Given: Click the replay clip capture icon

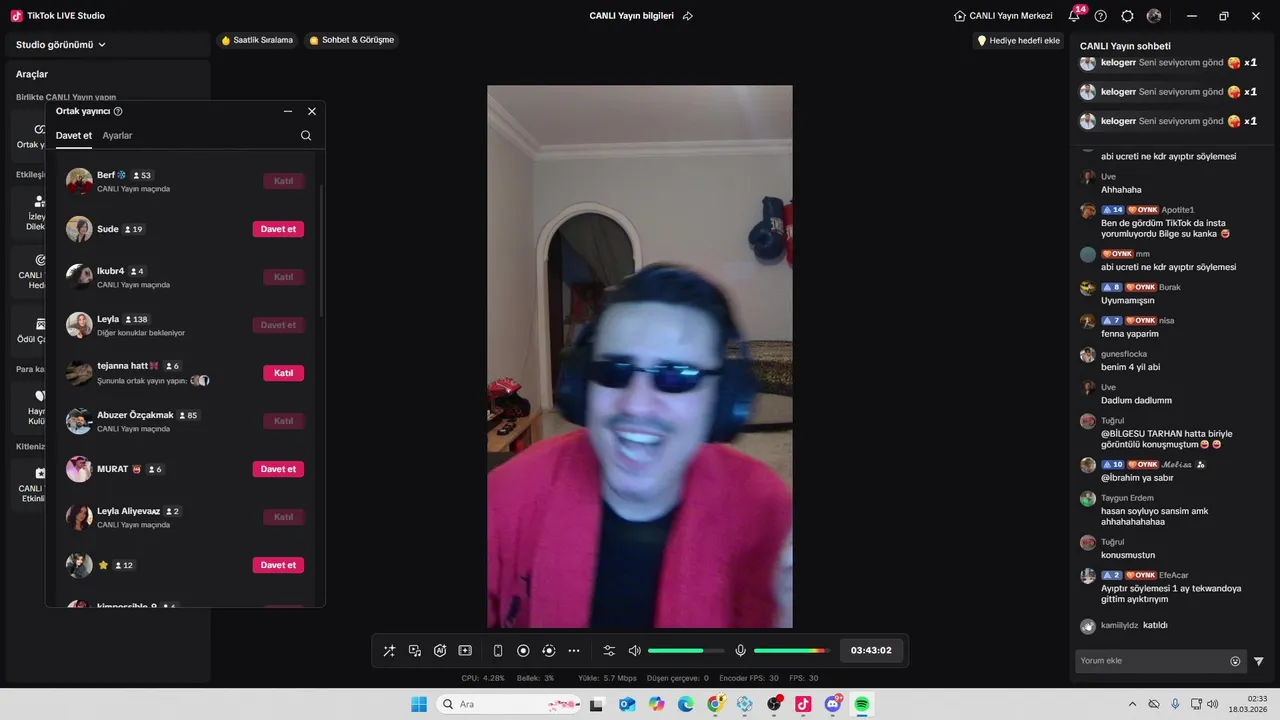Looking at the screenshot, I should coord(548,651).
